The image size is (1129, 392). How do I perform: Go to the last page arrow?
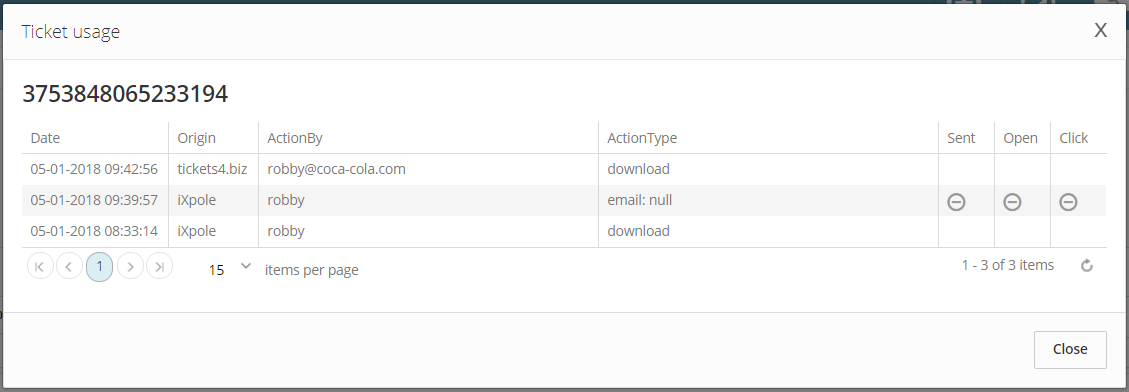(x=159, y=267)
